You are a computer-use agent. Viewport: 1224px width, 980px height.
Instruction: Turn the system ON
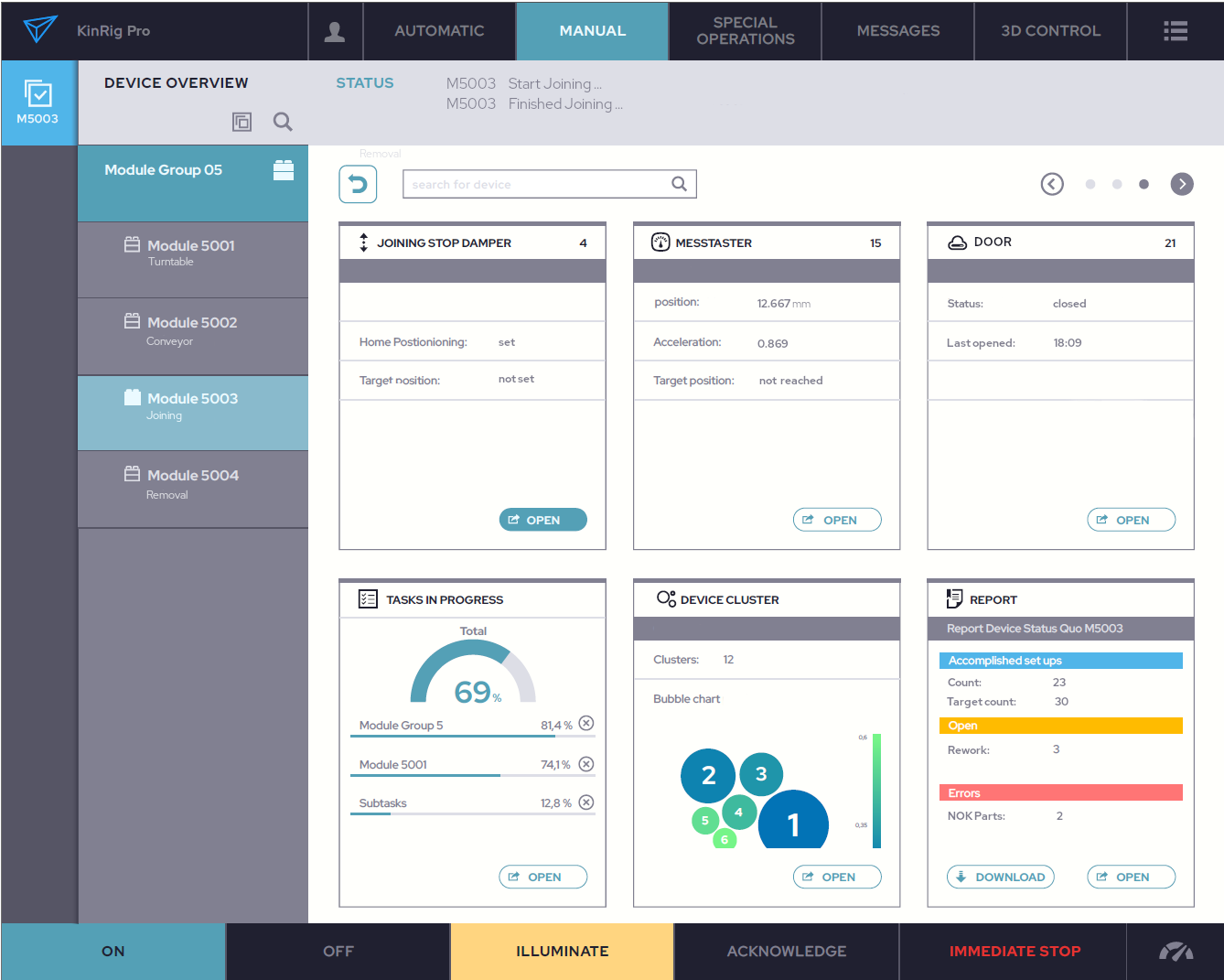tap(113, 952)
